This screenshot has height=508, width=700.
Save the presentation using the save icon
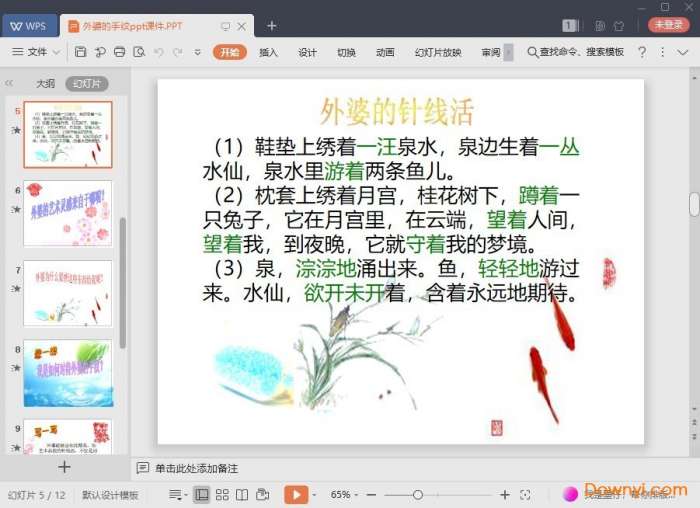(x=80, y=52)
